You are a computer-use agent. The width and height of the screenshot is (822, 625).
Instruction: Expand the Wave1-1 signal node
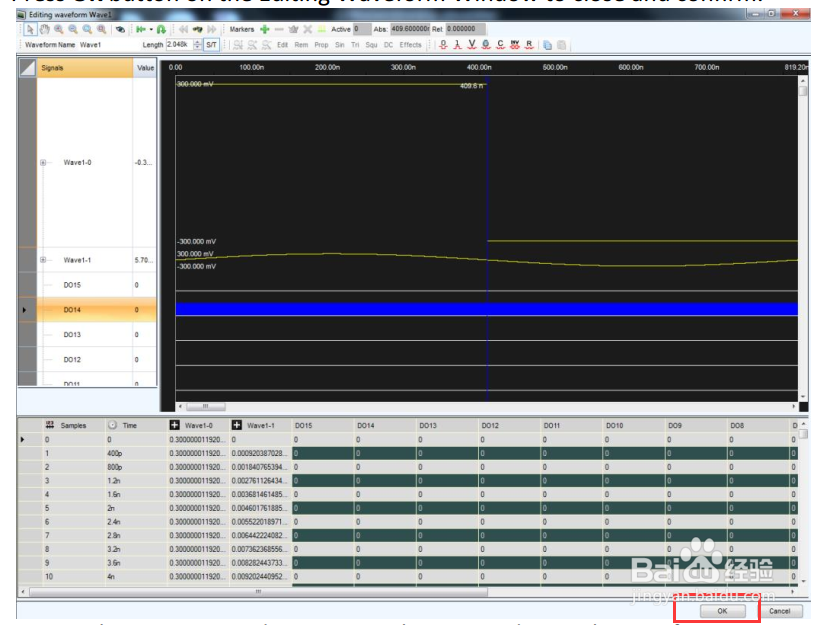coord(43,260)
